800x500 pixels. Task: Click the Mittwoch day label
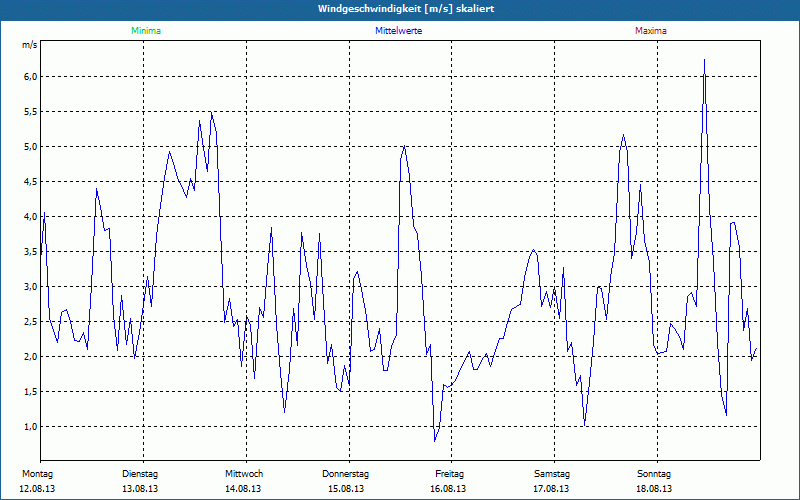point(244,474)
